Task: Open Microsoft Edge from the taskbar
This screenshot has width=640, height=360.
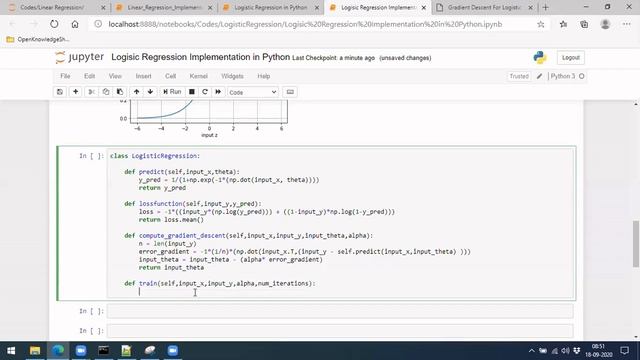Action: (58, 351)
